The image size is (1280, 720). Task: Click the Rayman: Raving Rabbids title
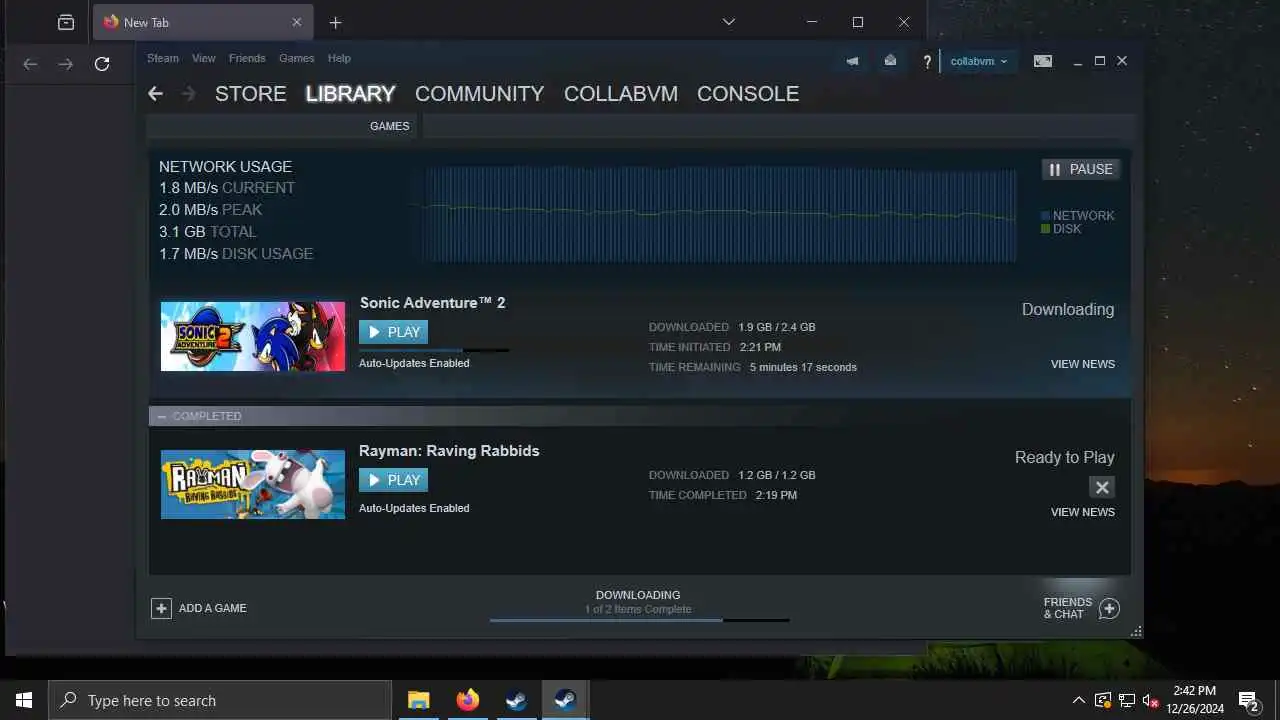coord(449,450)
